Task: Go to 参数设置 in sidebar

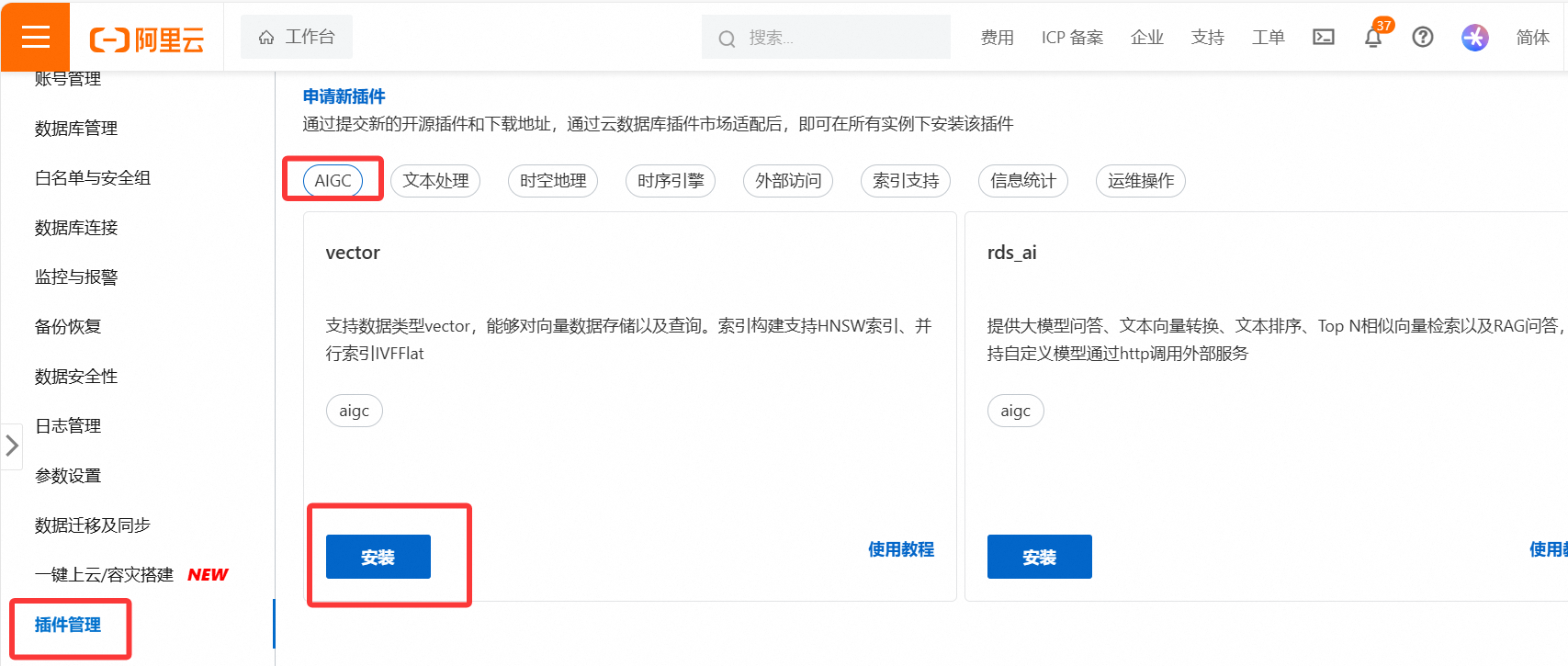Action: click(68, 476)
